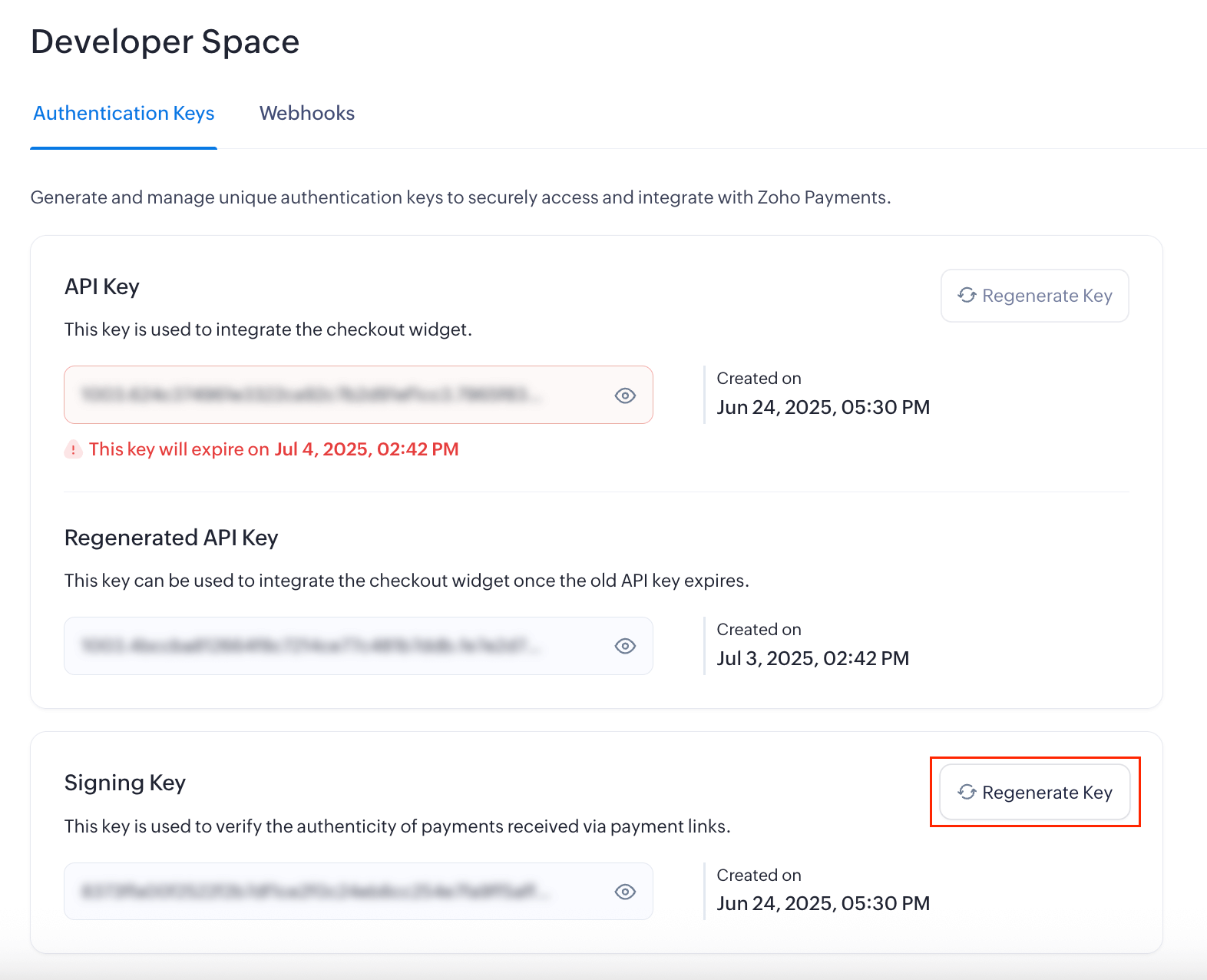Reveal the expiring API Key with eye icon

(625, 396)
